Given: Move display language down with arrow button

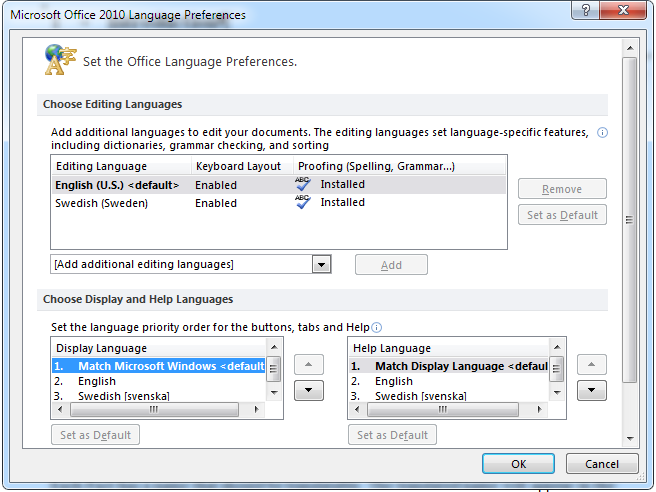Looking at the screenshot, I should click(309, 390).
